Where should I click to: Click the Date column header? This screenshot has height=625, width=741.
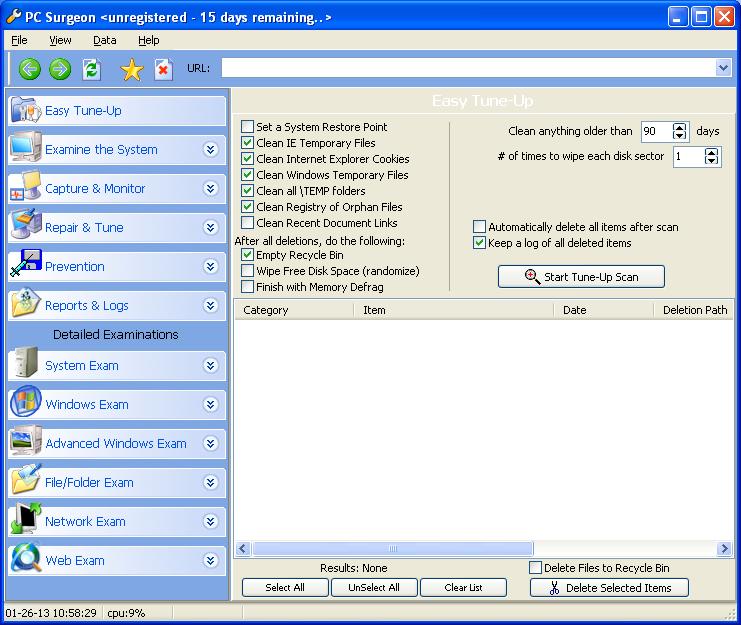(603, 310)
